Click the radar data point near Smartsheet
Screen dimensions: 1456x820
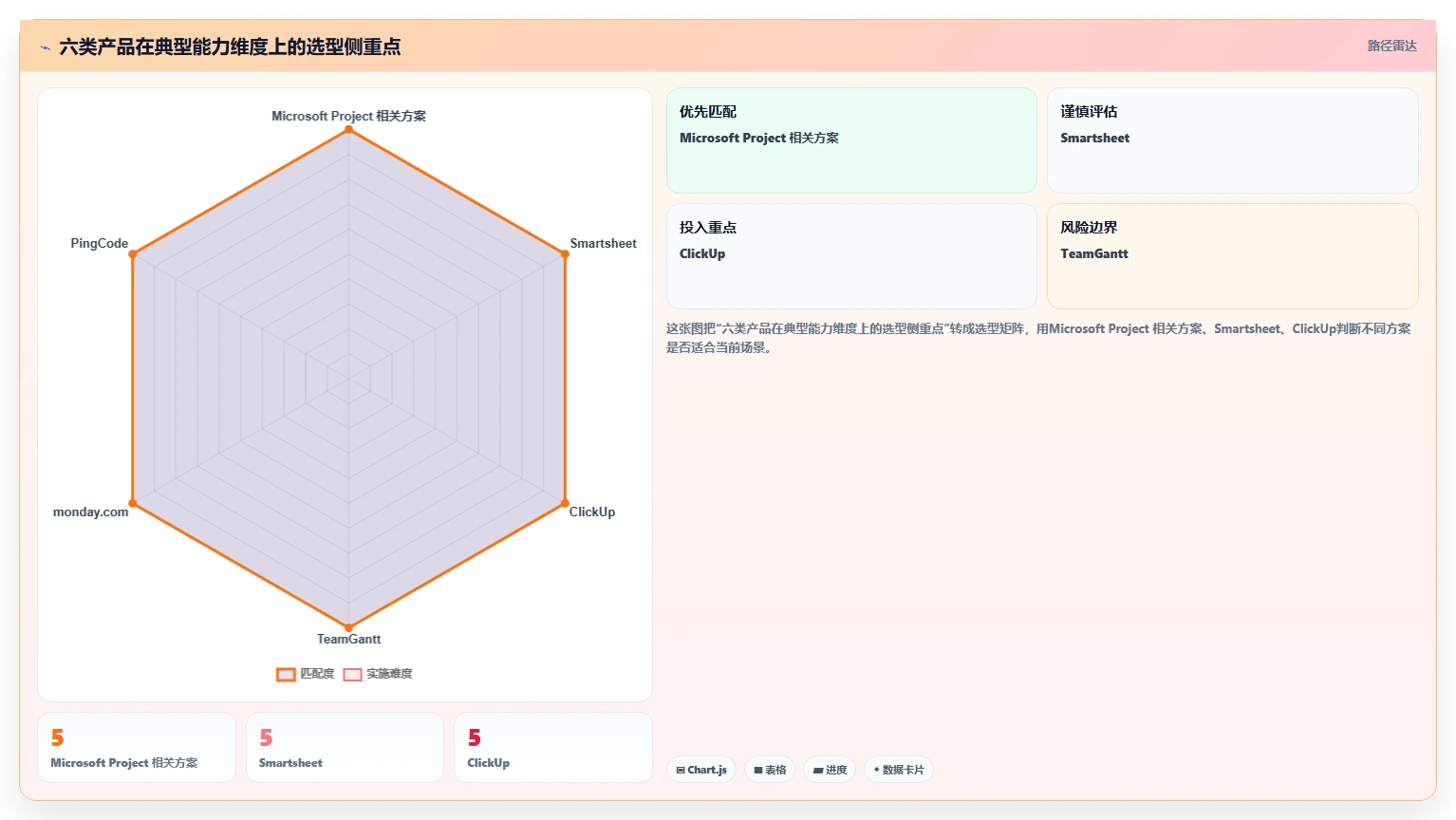565,253
